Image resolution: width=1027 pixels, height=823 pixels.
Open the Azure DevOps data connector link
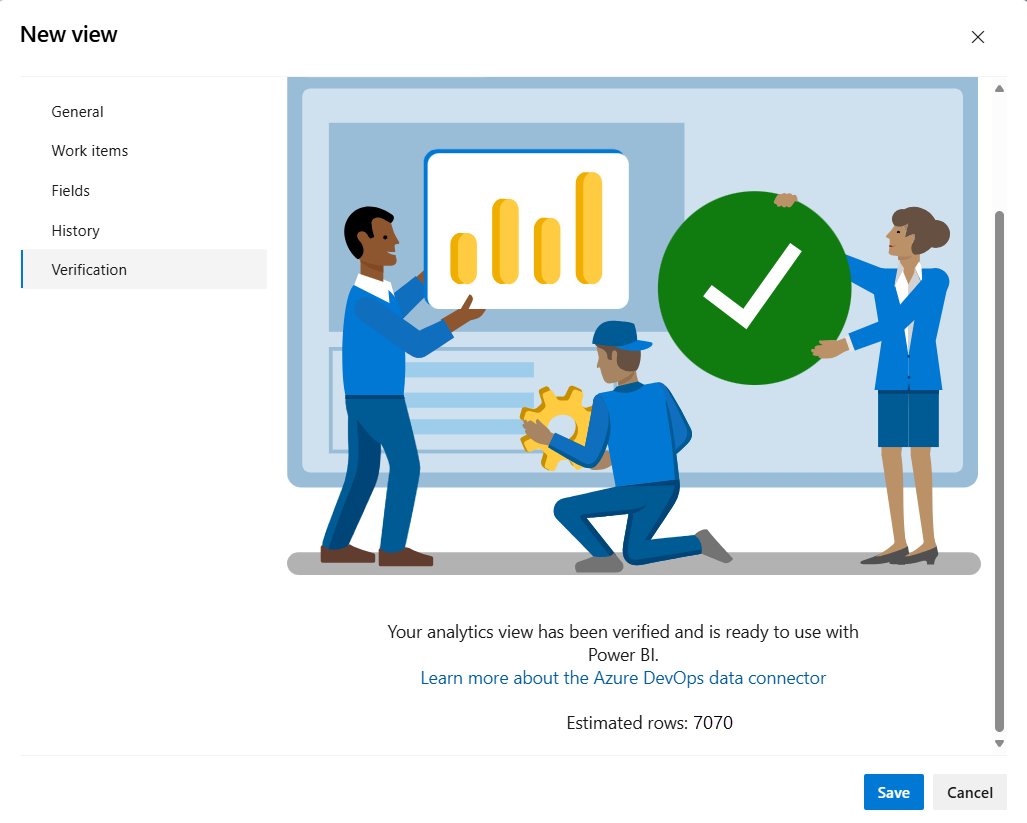click(x=623, y=677)
